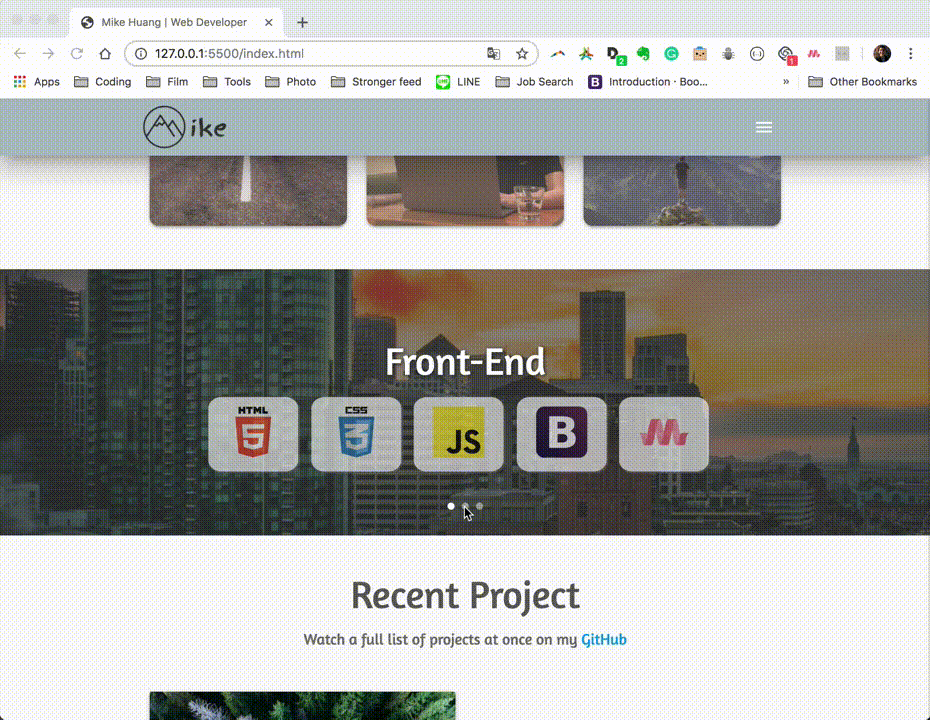This screenshot has width=930, height=720.
Task: Click the HTML5 skill icon
Action: pyautogui.click(x=253, y=434)
